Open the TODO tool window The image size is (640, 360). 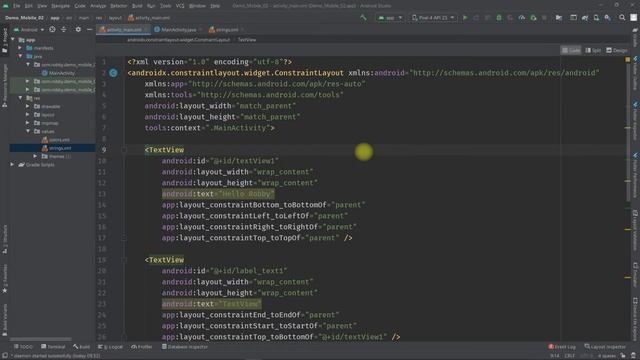23,347
